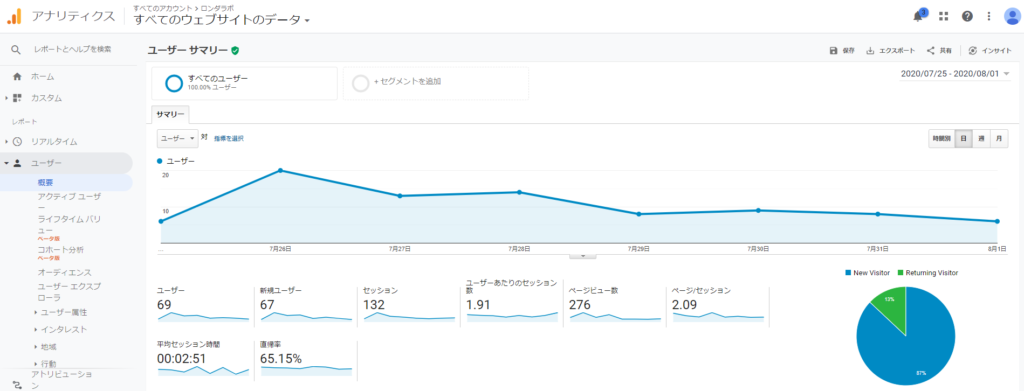Open ライフタイム バリュー report

tap(69, 225)
